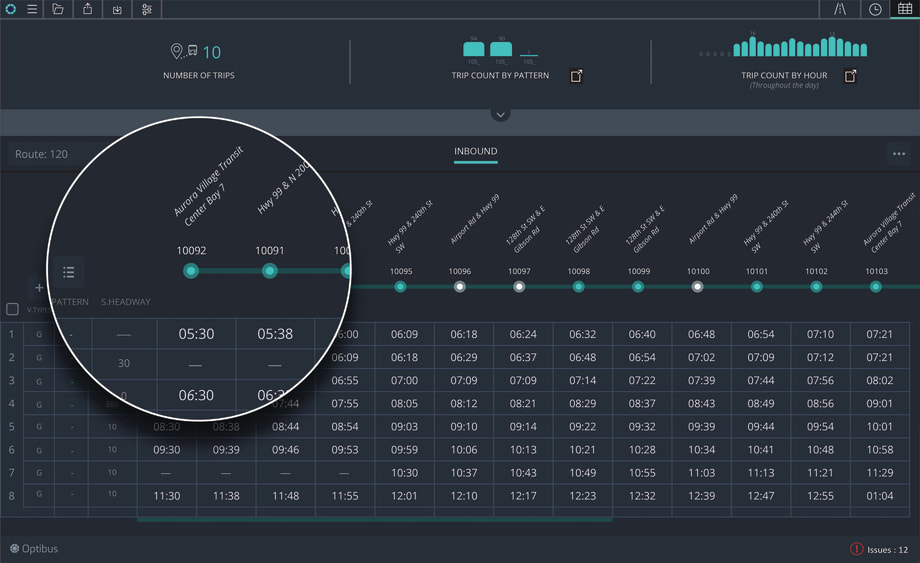Click the 10:01 cell in row 5

click(x=880, y=426)
